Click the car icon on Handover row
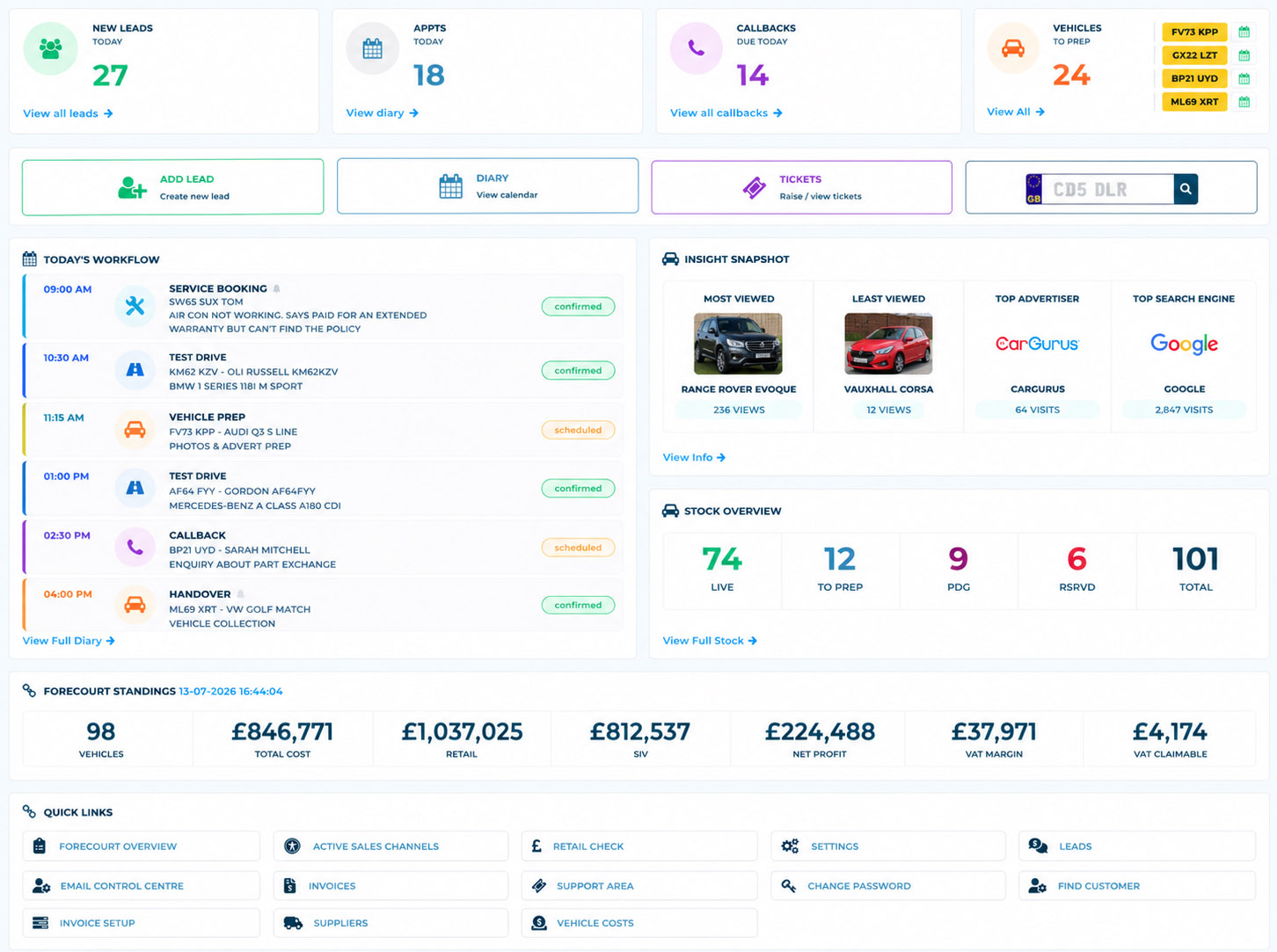 [x=135, y=605]
